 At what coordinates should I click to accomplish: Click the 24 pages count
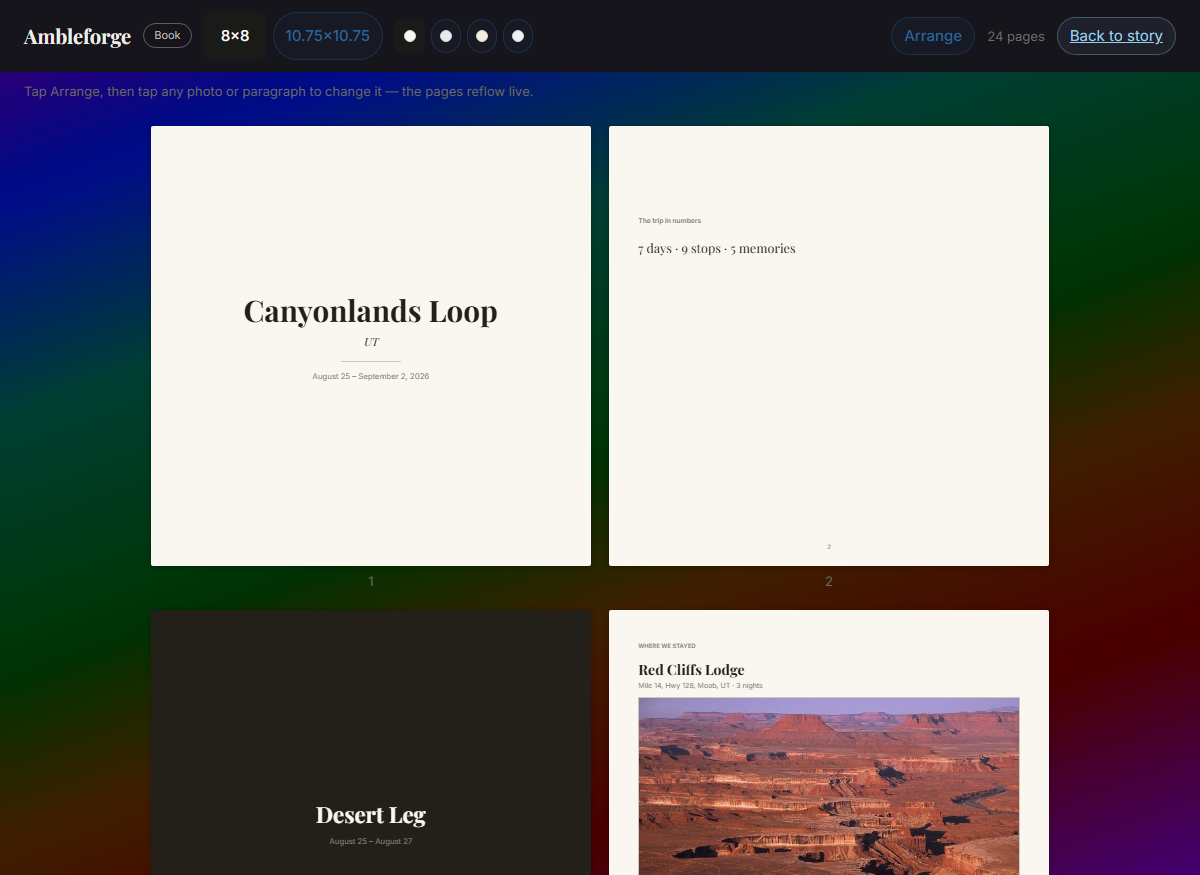pyautogui.click(x=1016, y=36)
